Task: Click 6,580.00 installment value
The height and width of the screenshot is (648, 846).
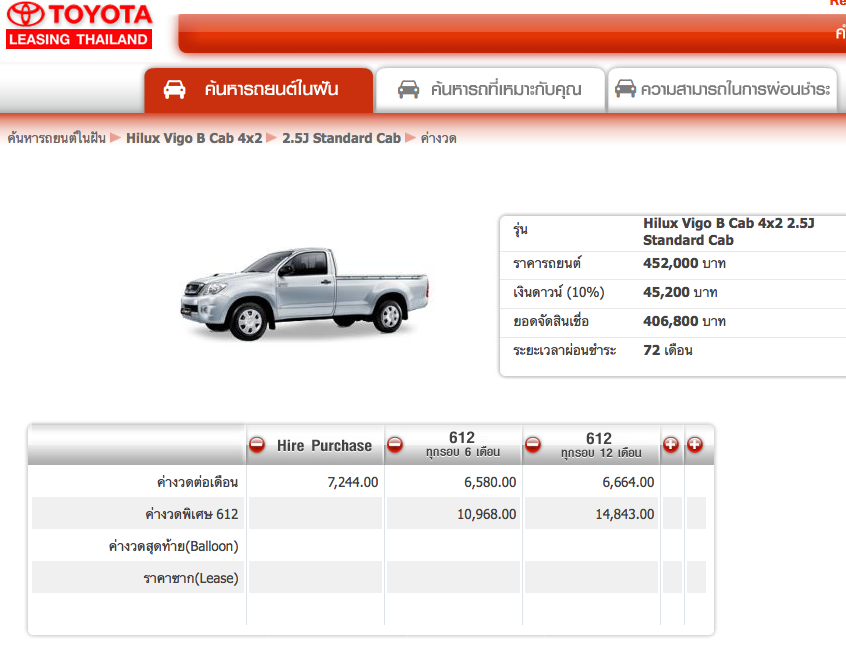Action: click(490, 482)
